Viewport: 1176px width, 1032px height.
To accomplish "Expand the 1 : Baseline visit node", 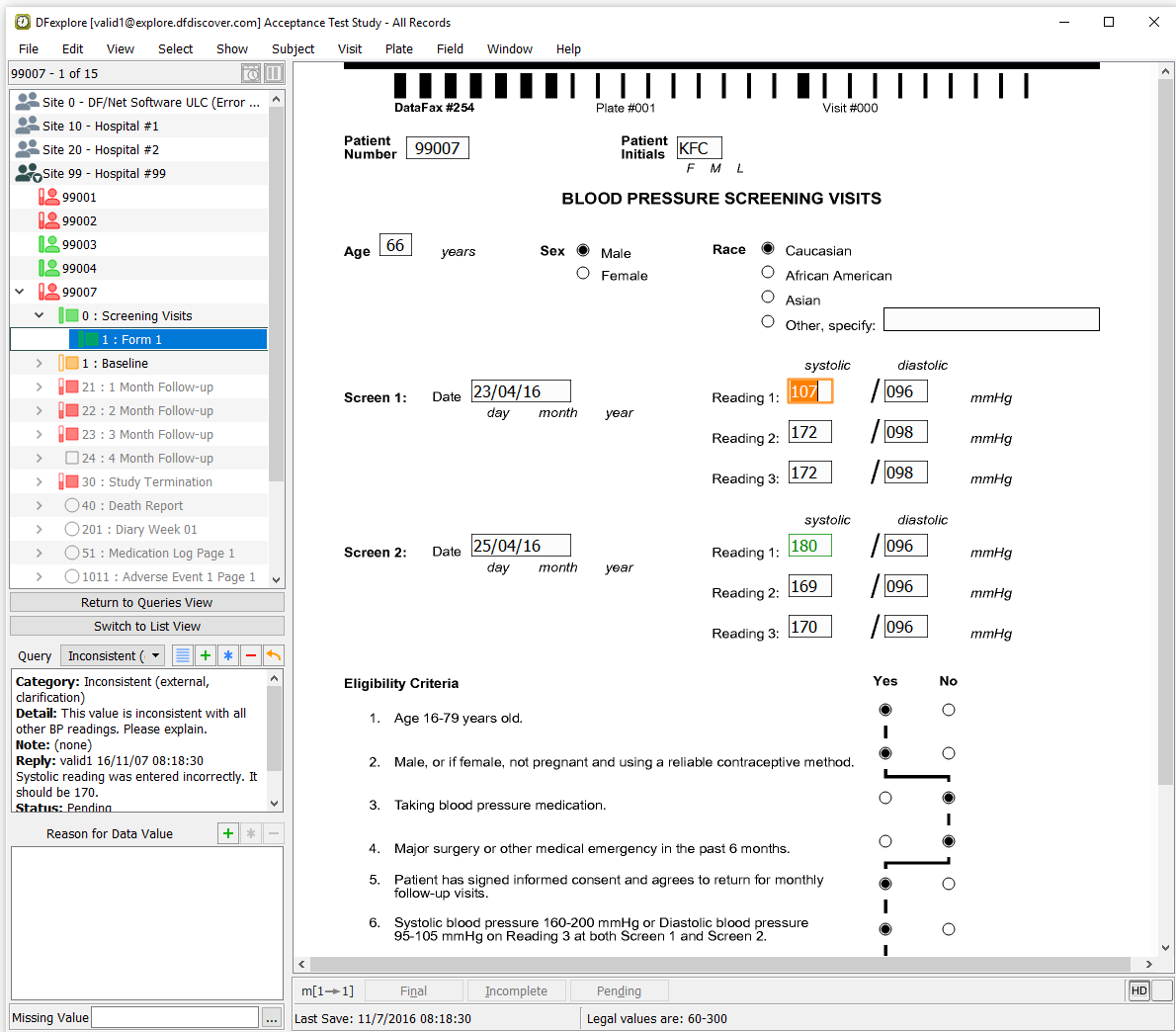I will 39,364.
